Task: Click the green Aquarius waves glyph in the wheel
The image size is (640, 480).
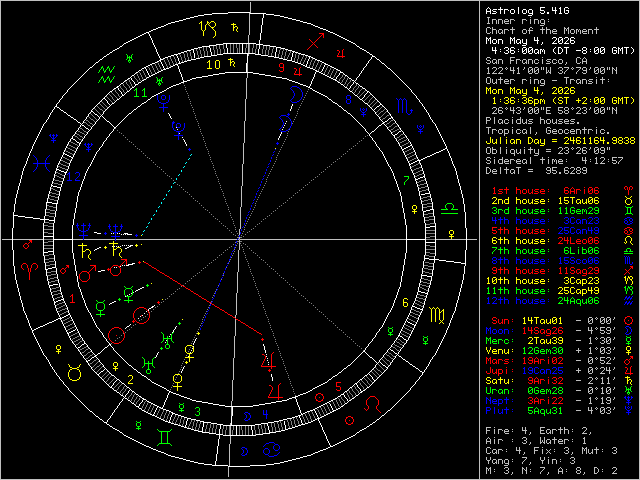Action: pos(107,74)
